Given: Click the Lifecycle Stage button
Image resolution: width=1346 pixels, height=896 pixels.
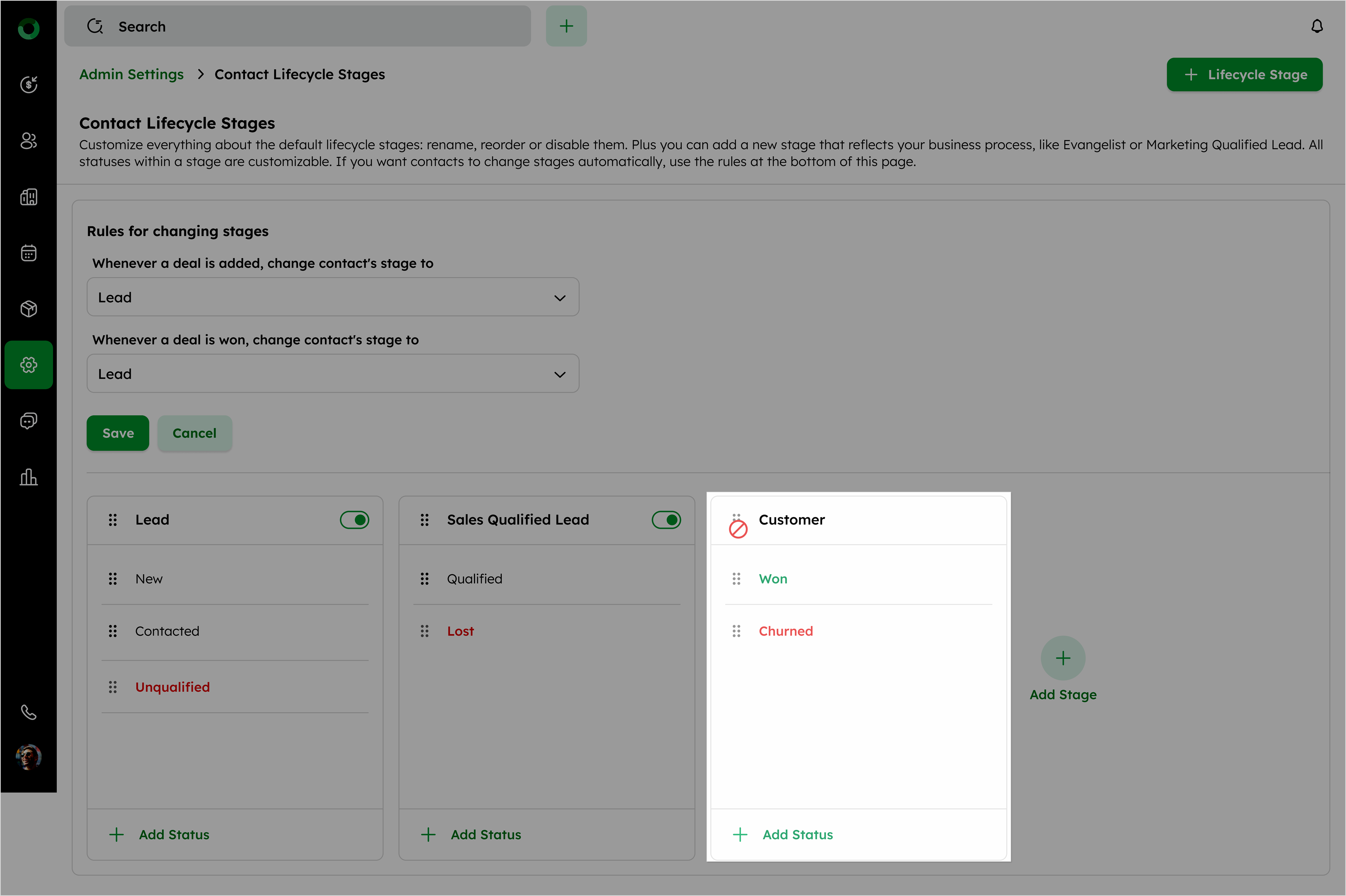Looking at the screenshot, I should tap(1244, 74).
